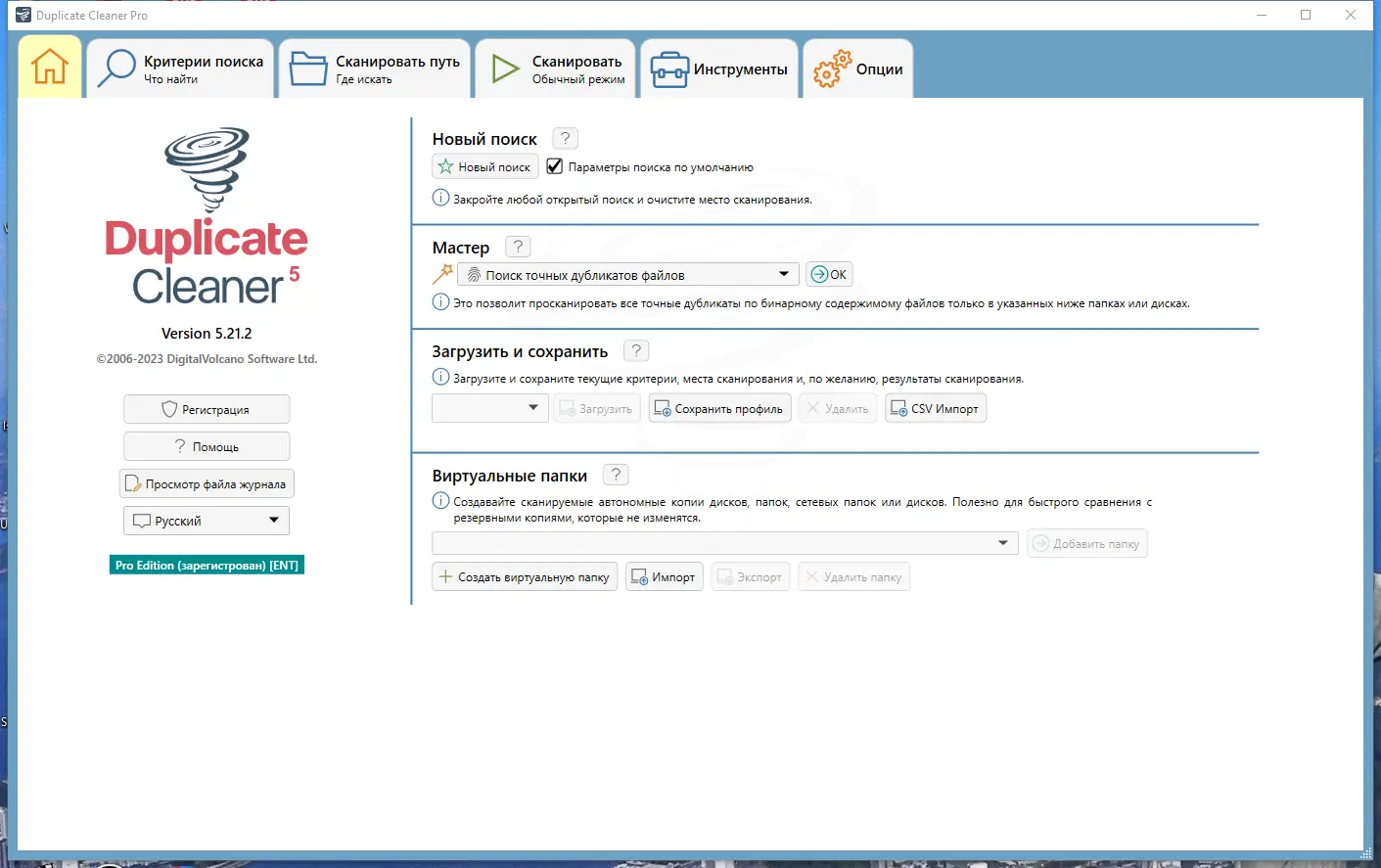This screenshot has width=1381, height=868.
Task: Click the Добавить папку button
Action: [1087, 543]
